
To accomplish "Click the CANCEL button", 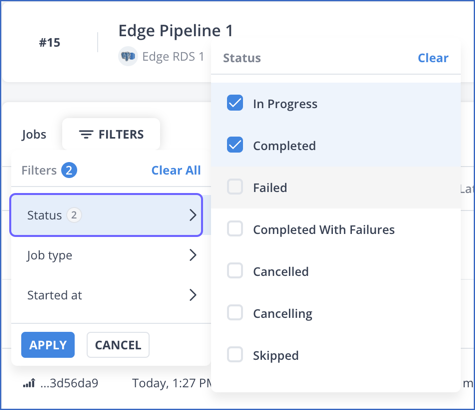I will click(x=118, y=345).
